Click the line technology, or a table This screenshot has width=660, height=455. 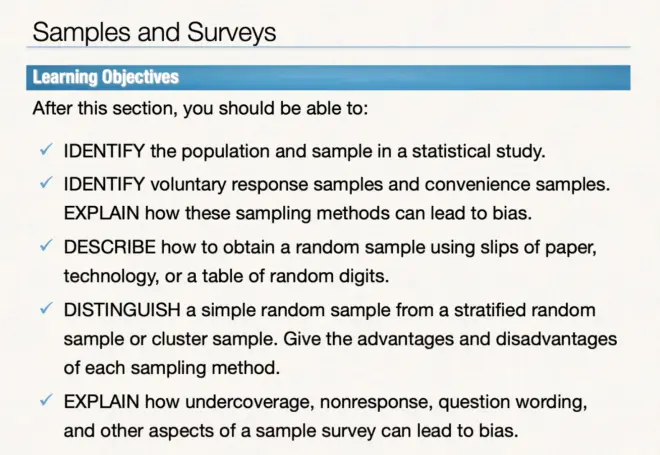tap(226, 277)
